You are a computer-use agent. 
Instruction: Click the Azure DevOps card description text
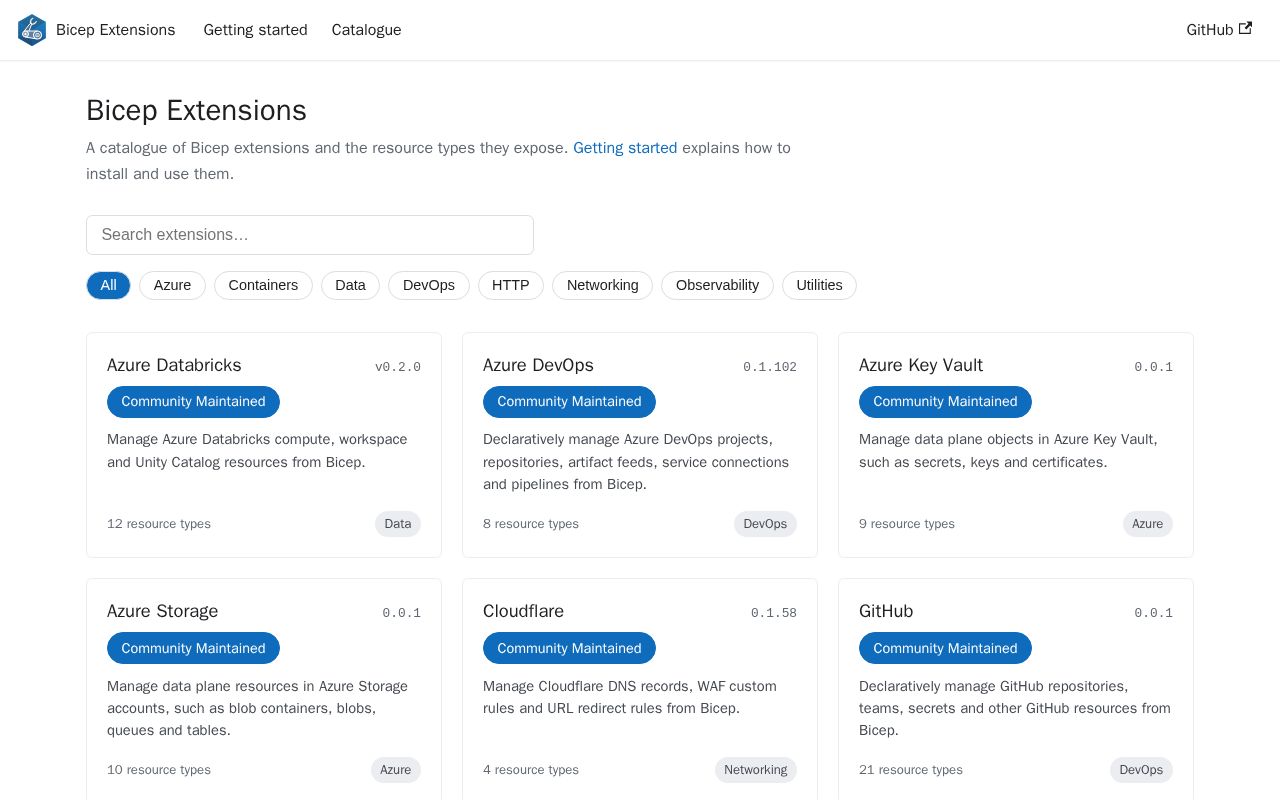[636, 462]
